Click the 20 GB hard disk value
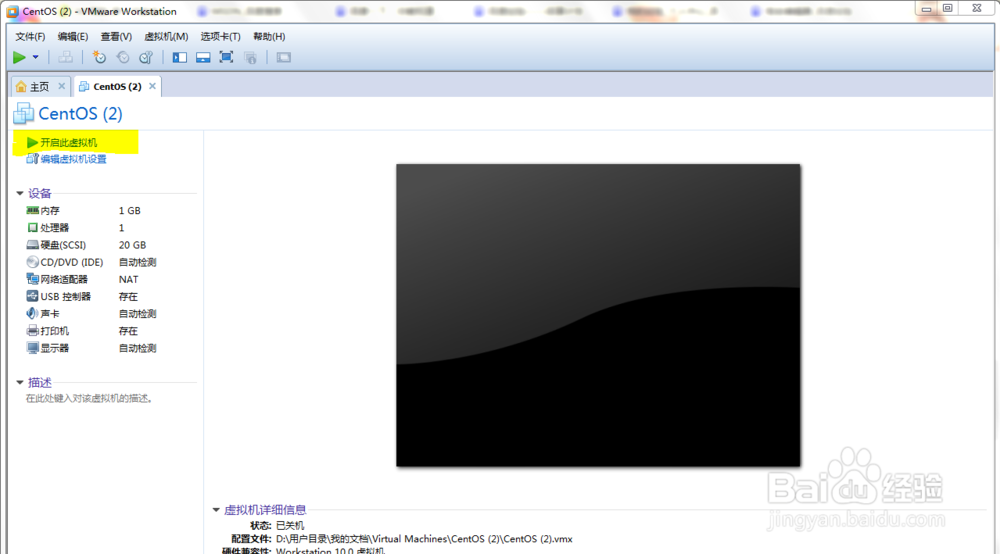This screenshot has width=1000, height=554. [132, 245]
